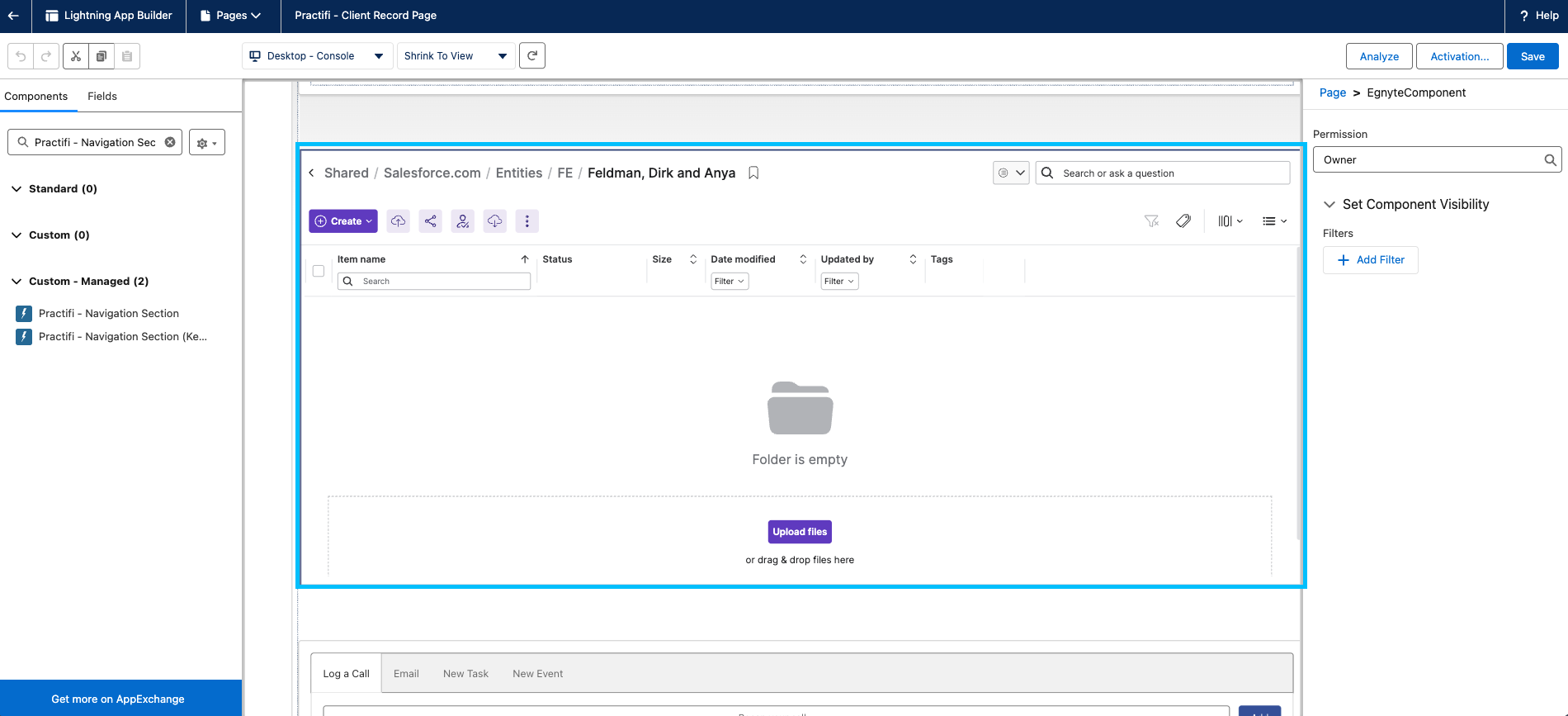Open the Updated by Filter dropdown

point(839,282)
